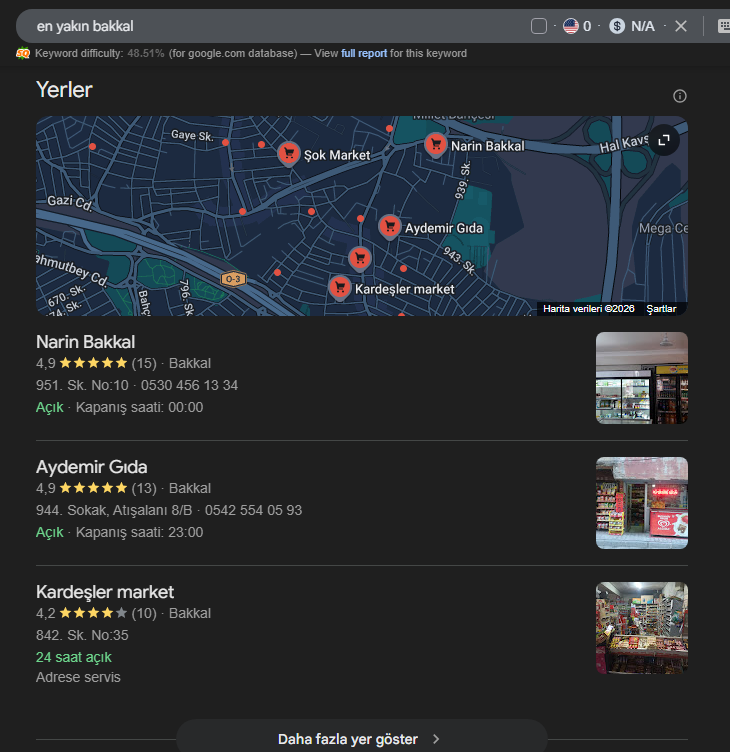The height and width of the screenshot is (752, 730).
Task: Open the Kardeşler market listing title
Action: (105, 592)
